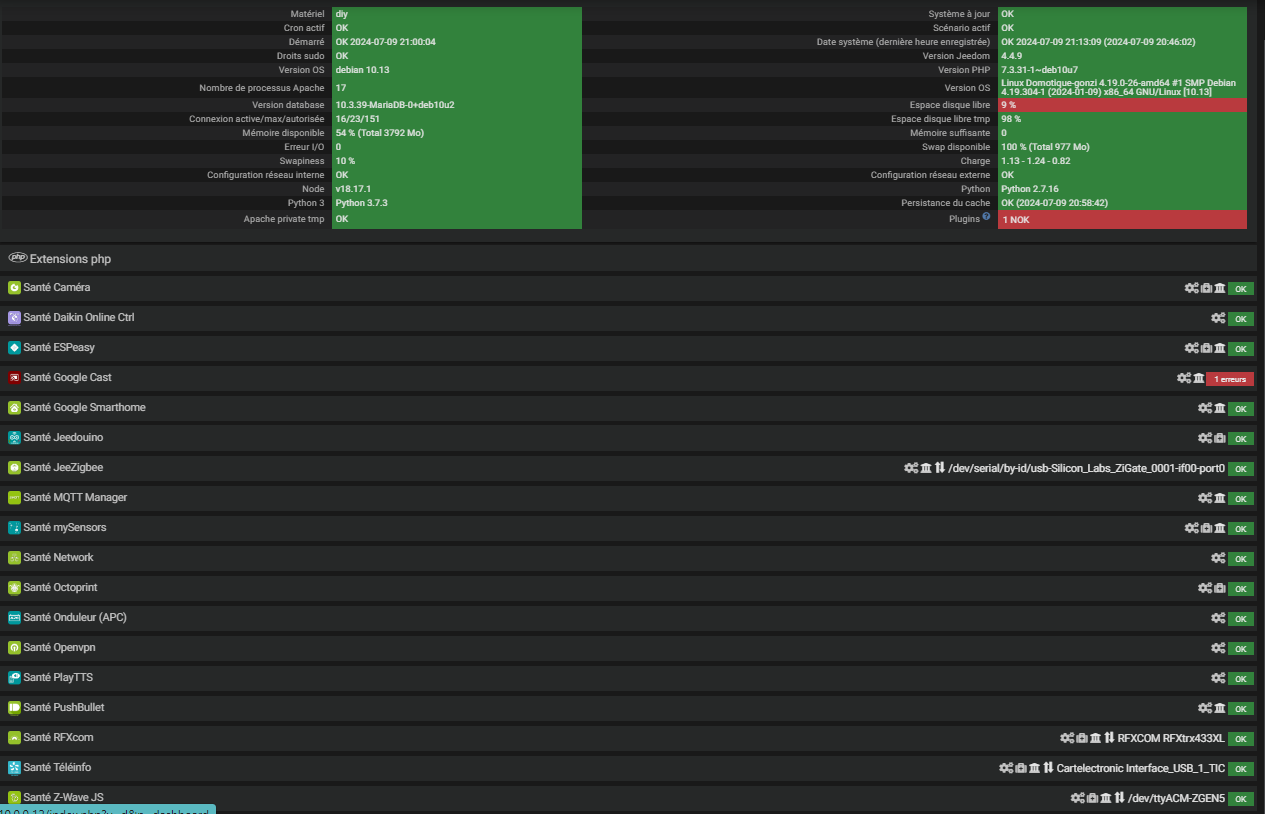This screenshot has width=1265, height=814.
Task: Click the bank-columns icon in Santé Google Smarthome row
Action: tap(1220, 408)
